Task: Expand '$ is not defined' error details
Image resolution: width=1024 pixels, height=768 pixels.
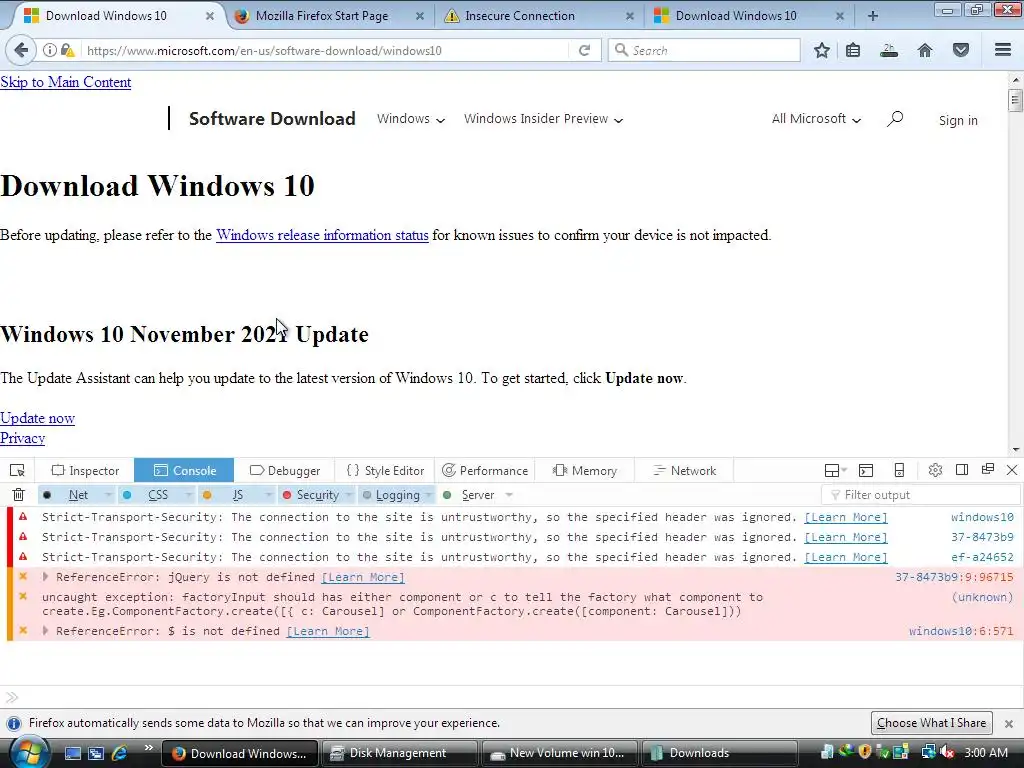Action: tap(45, 631)
